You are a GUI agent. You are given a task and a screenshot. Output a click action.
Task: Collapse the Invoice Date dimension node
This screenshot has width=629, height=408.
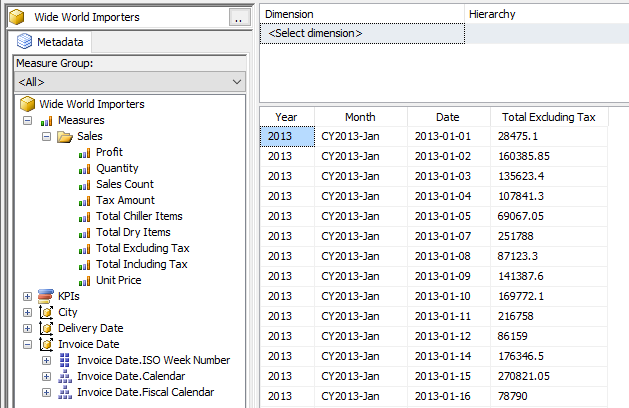27,344
